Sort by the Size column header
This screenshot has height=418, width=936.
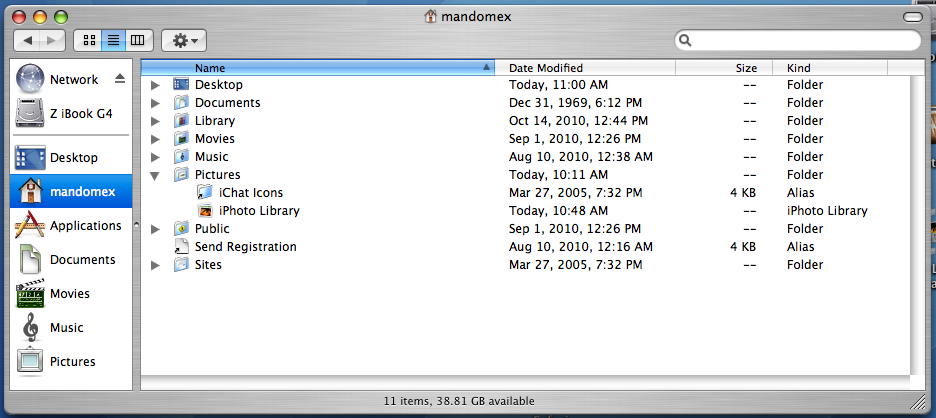point(723,68)
